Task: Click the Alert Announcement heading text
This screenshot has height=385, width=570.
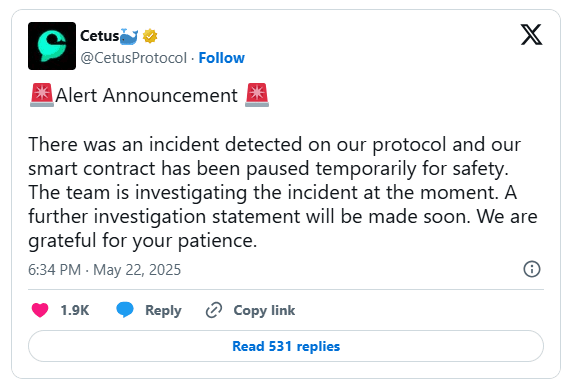Action: click(146, 96)
